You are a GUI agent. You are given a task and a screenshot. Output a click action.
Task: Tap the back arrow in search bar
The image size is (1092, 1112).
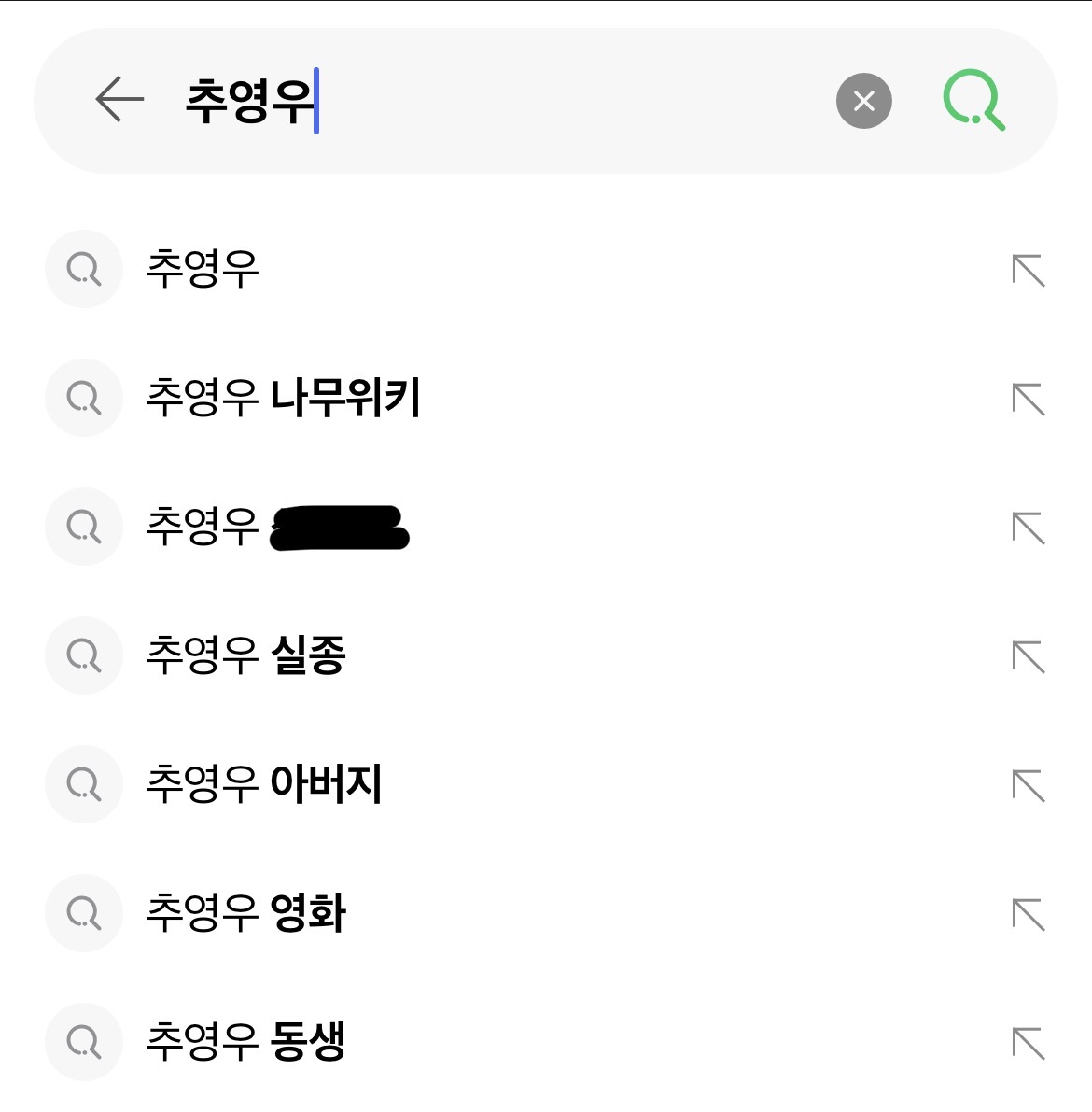point(119,100)
